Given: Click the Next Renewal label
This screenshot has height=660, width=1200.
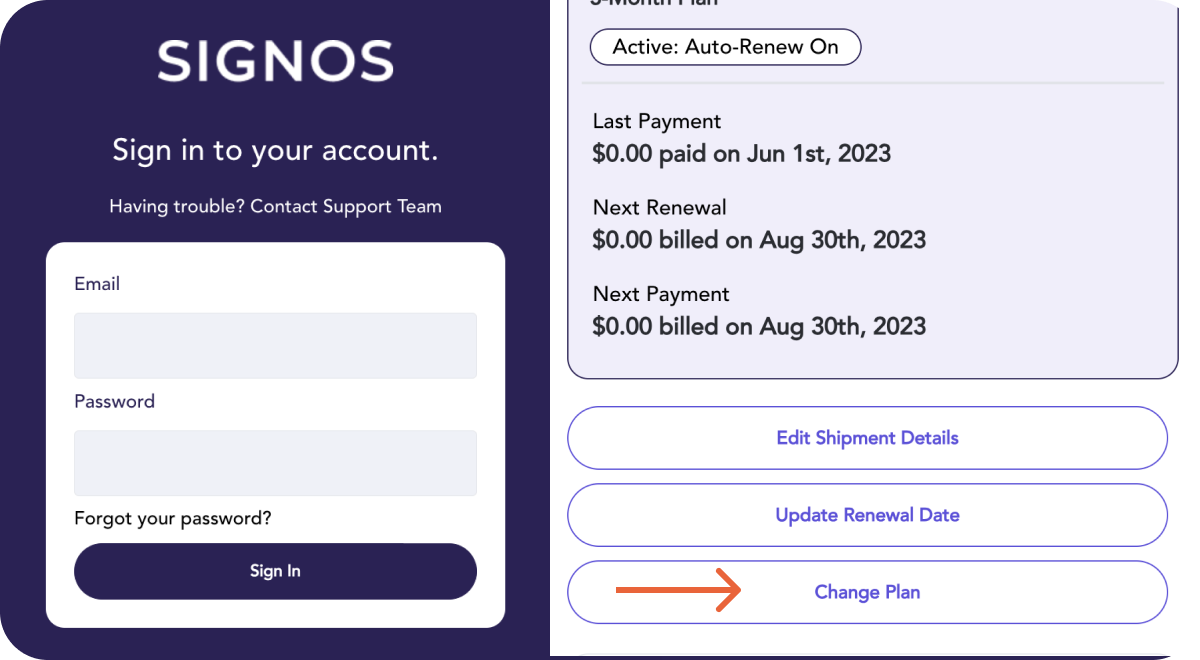Looking at the screenshot, I should click(659, 208).
